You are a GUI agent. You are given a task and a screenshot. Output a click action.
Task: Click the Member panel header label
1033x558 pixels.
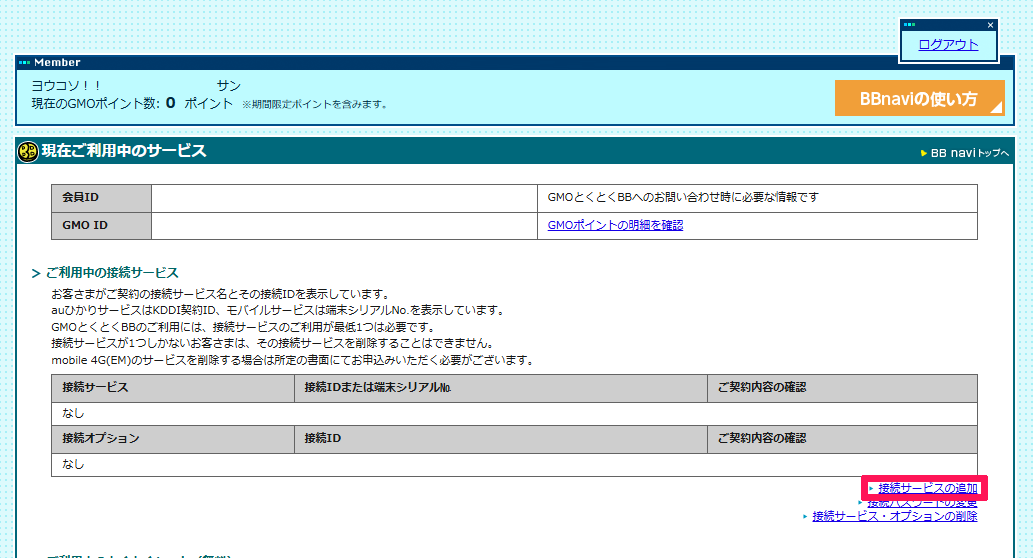(x=57, y=63)
